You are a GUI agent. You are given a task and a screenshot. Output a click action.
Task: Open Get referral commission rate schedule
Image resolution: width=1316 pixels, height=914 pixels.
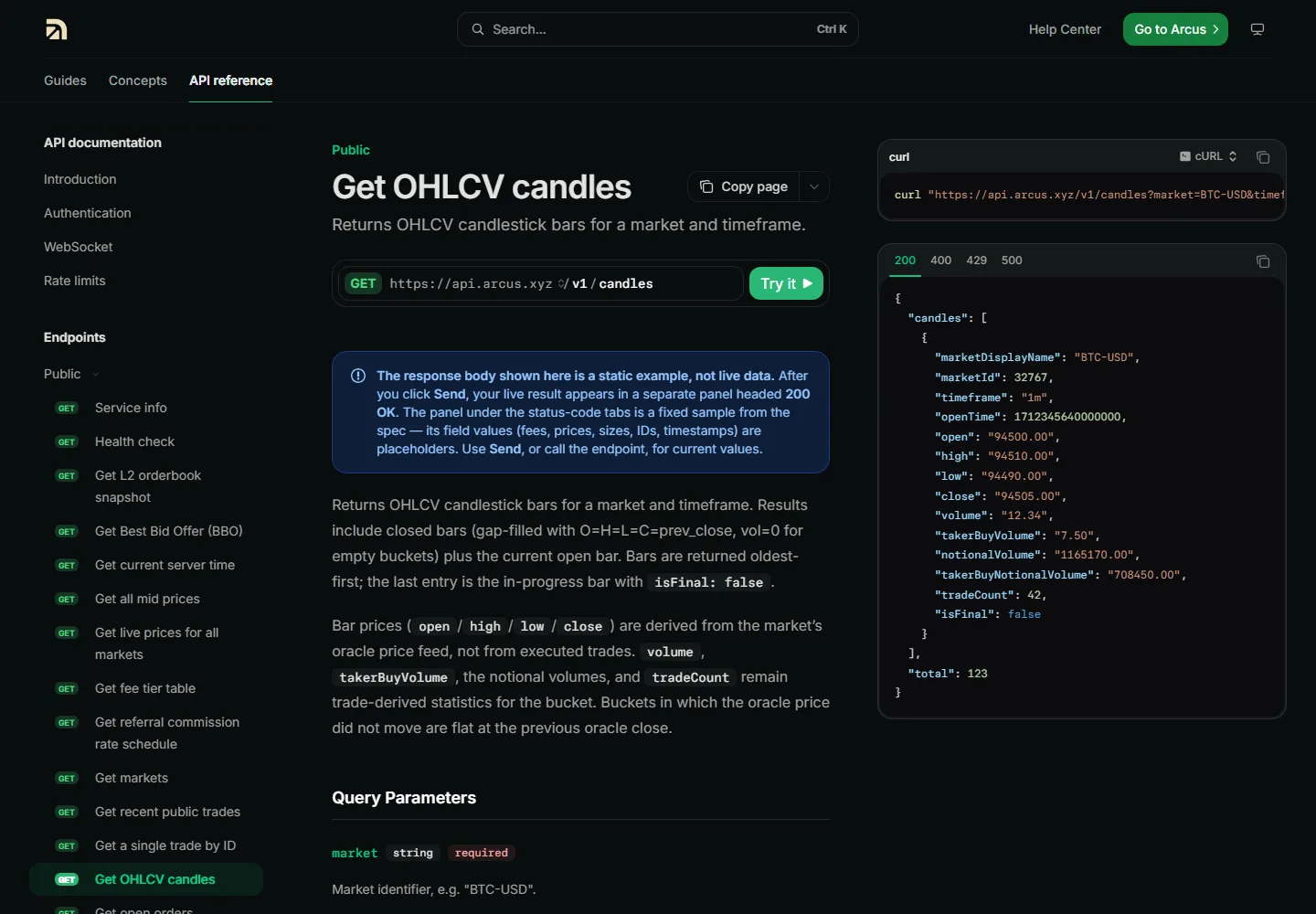[146, 733]
